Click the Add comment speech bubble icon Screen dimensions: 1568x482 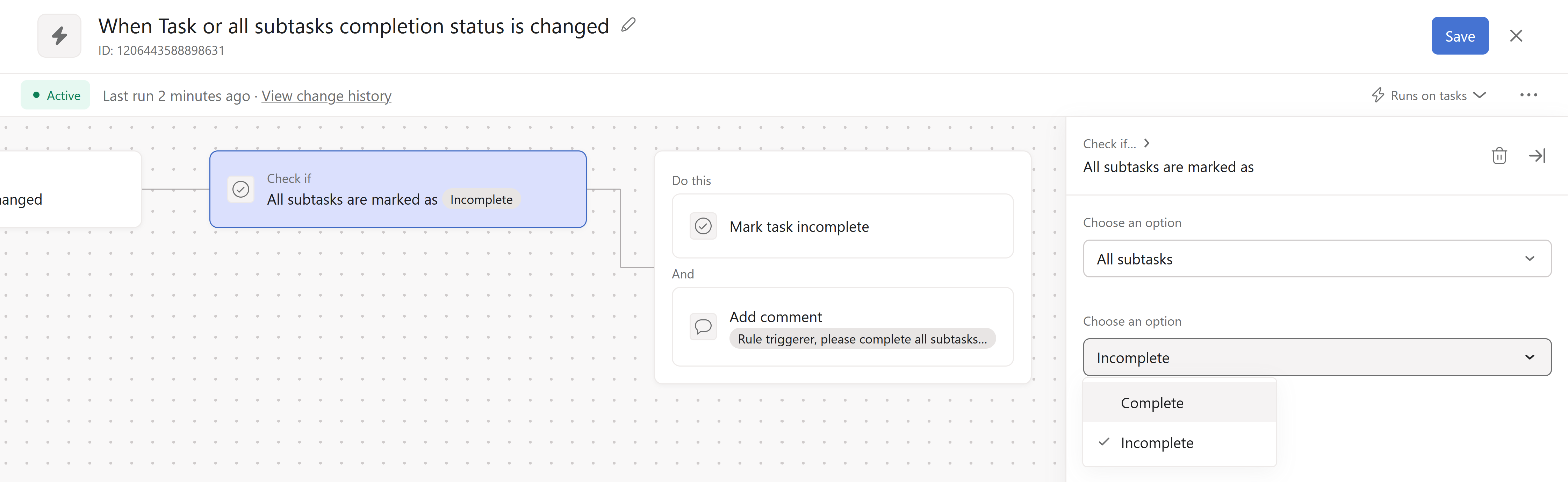(x=703, y=327)
